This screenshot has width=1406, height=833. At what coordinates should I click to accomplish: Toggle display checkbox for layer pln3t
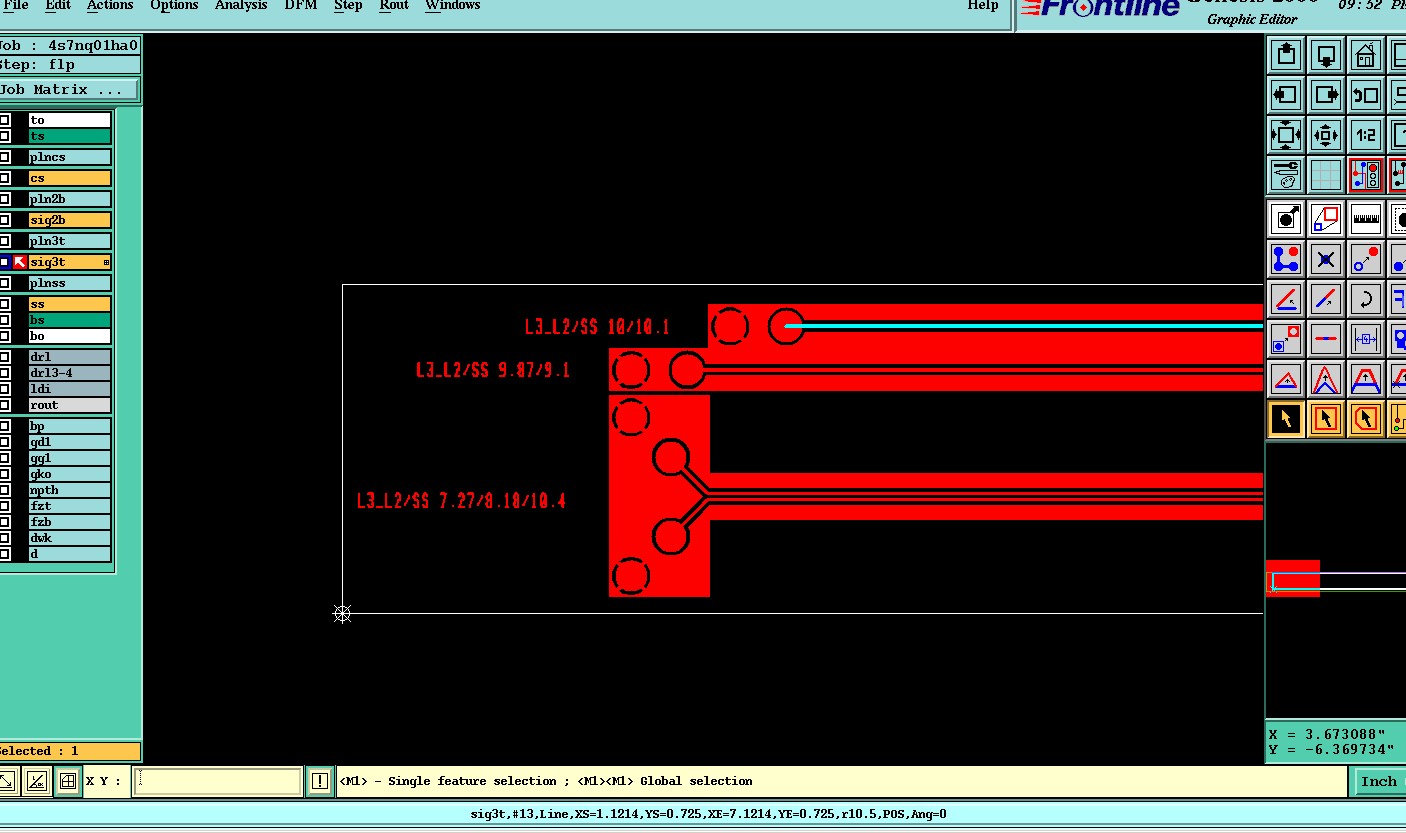click(x=5, y=241)
